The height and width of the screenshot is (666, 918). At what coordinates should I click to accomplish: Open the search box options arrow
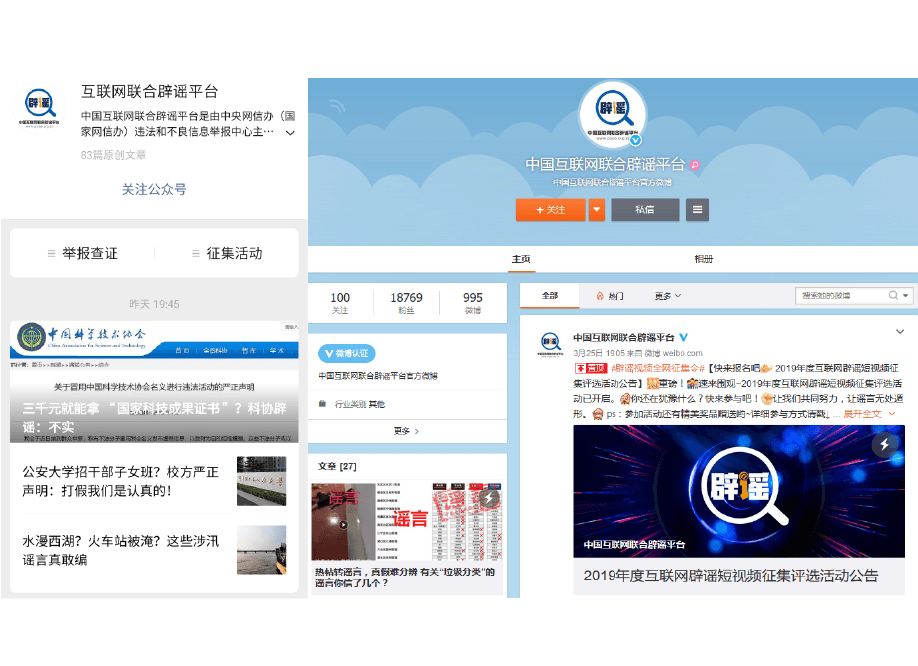(906, 296)
